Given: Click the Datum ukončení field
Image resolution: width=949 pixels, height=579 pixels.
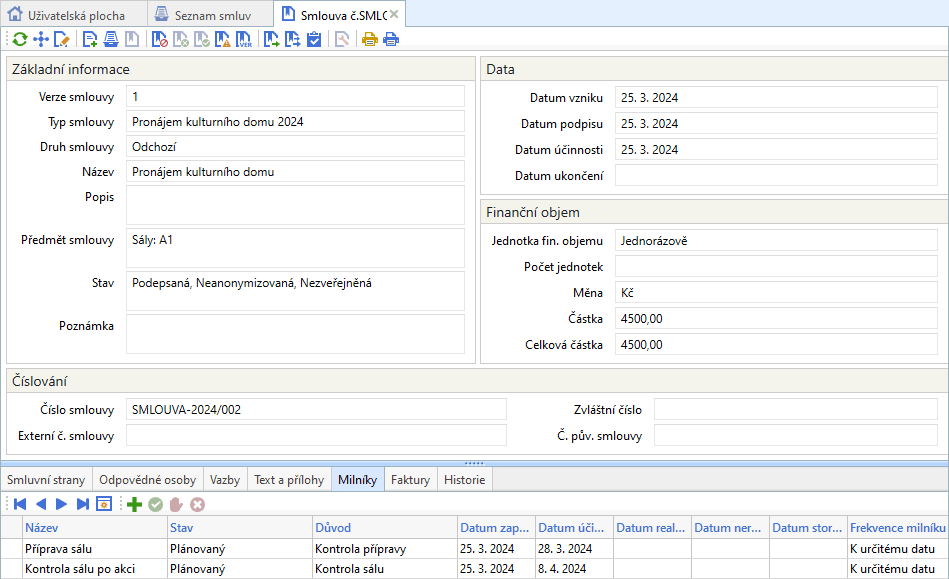Looking at the screenshot, I should pyautogui.click(x=775, y=176).
